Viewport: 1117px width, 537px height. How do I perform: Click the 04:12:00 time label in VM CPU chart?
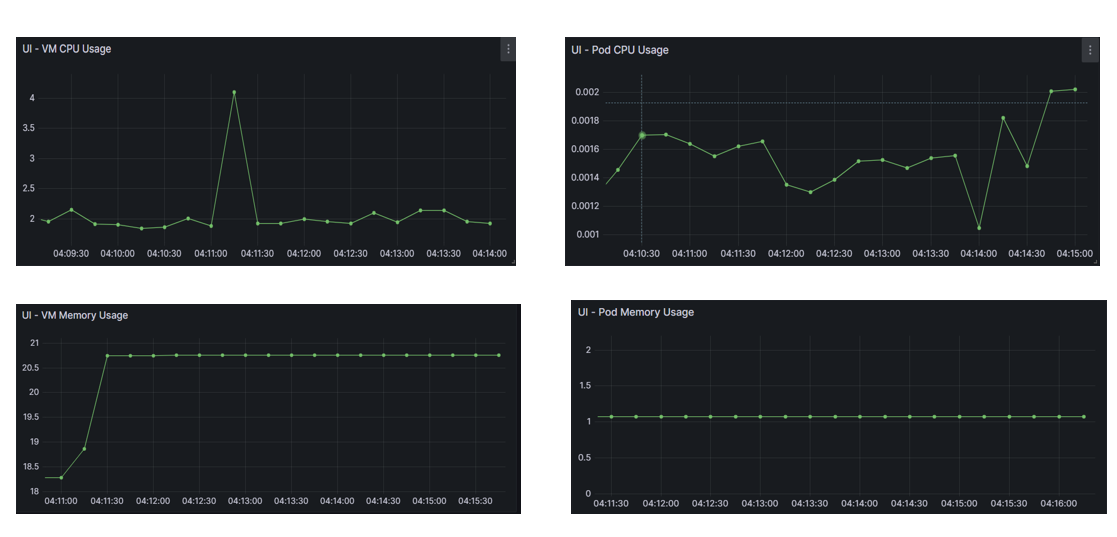[304, 254]
